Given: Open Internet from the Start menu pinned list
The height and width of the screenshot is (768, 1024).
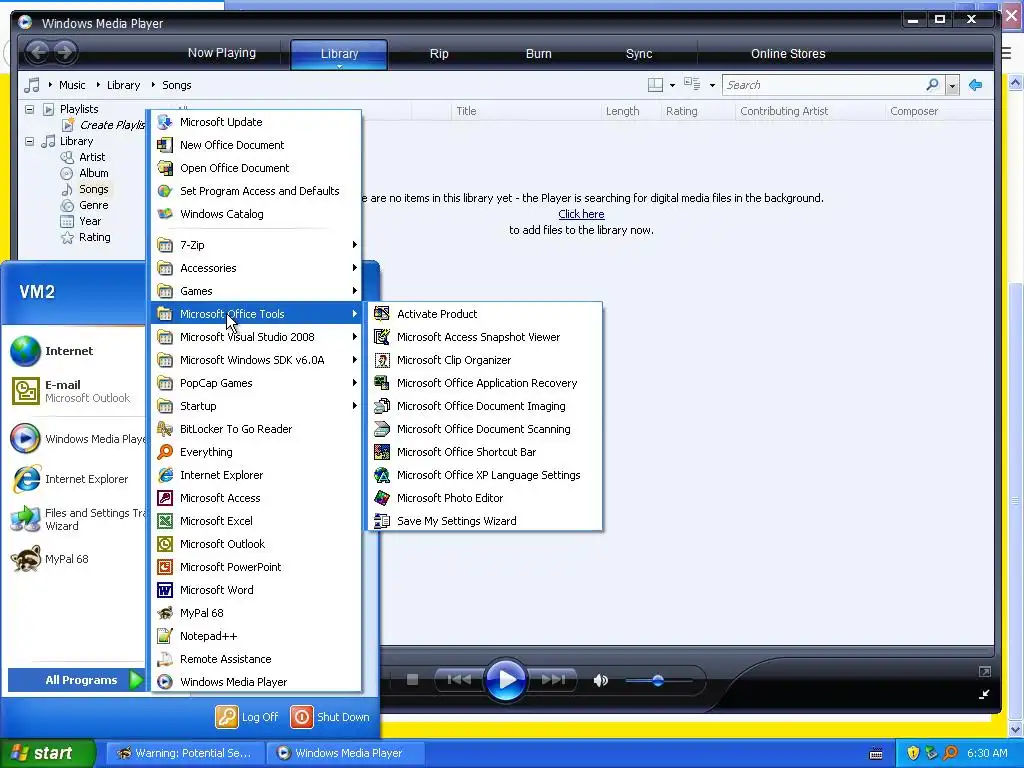Looking at the screenshot, I should (73, 351).
